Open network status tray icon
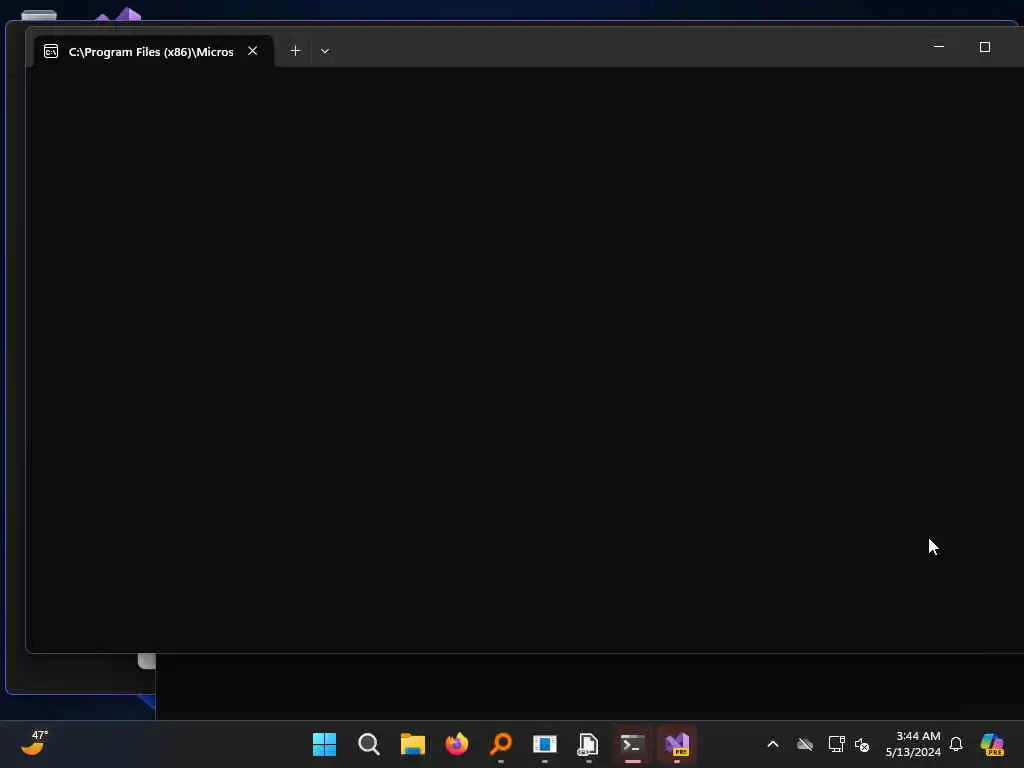This screenshot has height=768, width=1024. (x=836, y=744)
